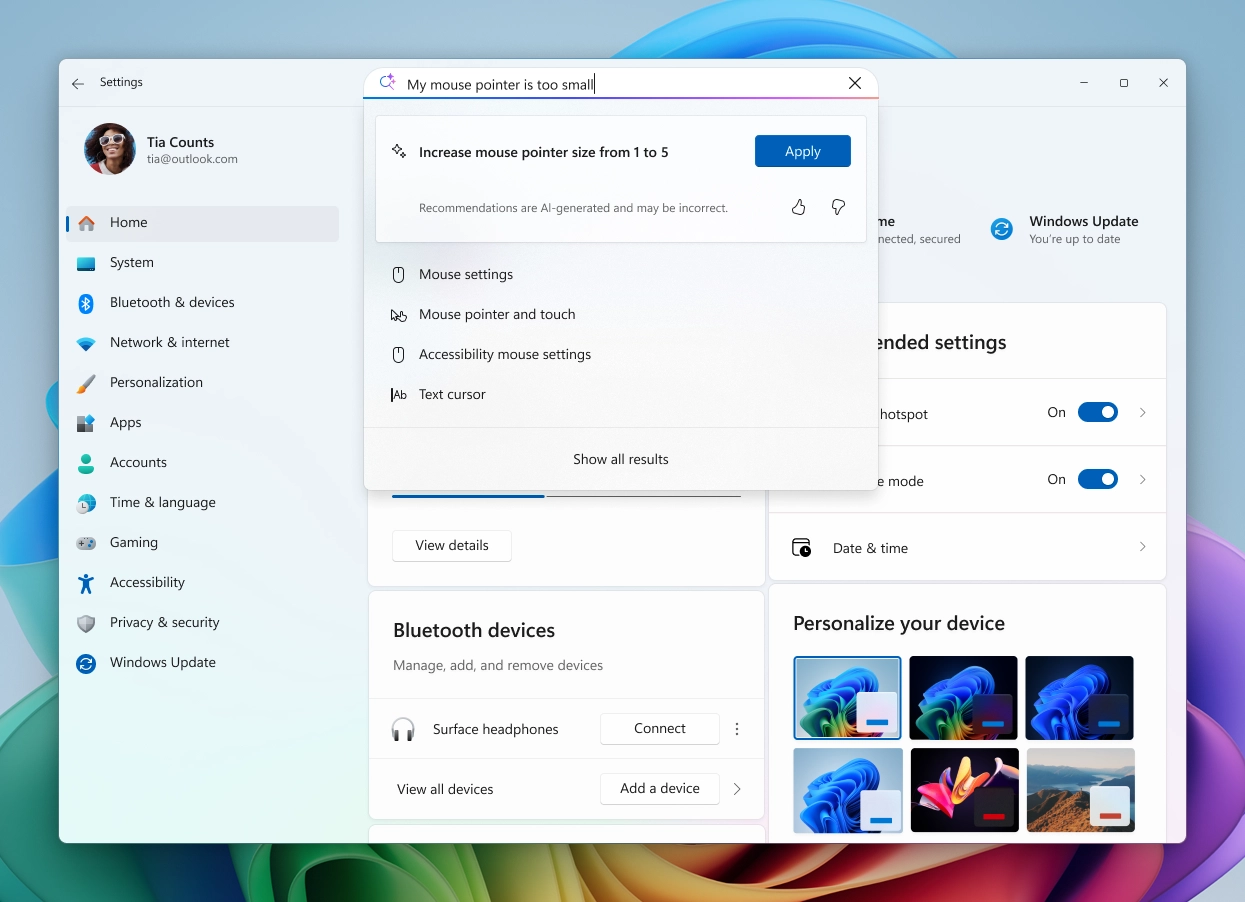The image size is (1245, 902).
Task: Click Add a device button
Action: (x=660, y=789)
